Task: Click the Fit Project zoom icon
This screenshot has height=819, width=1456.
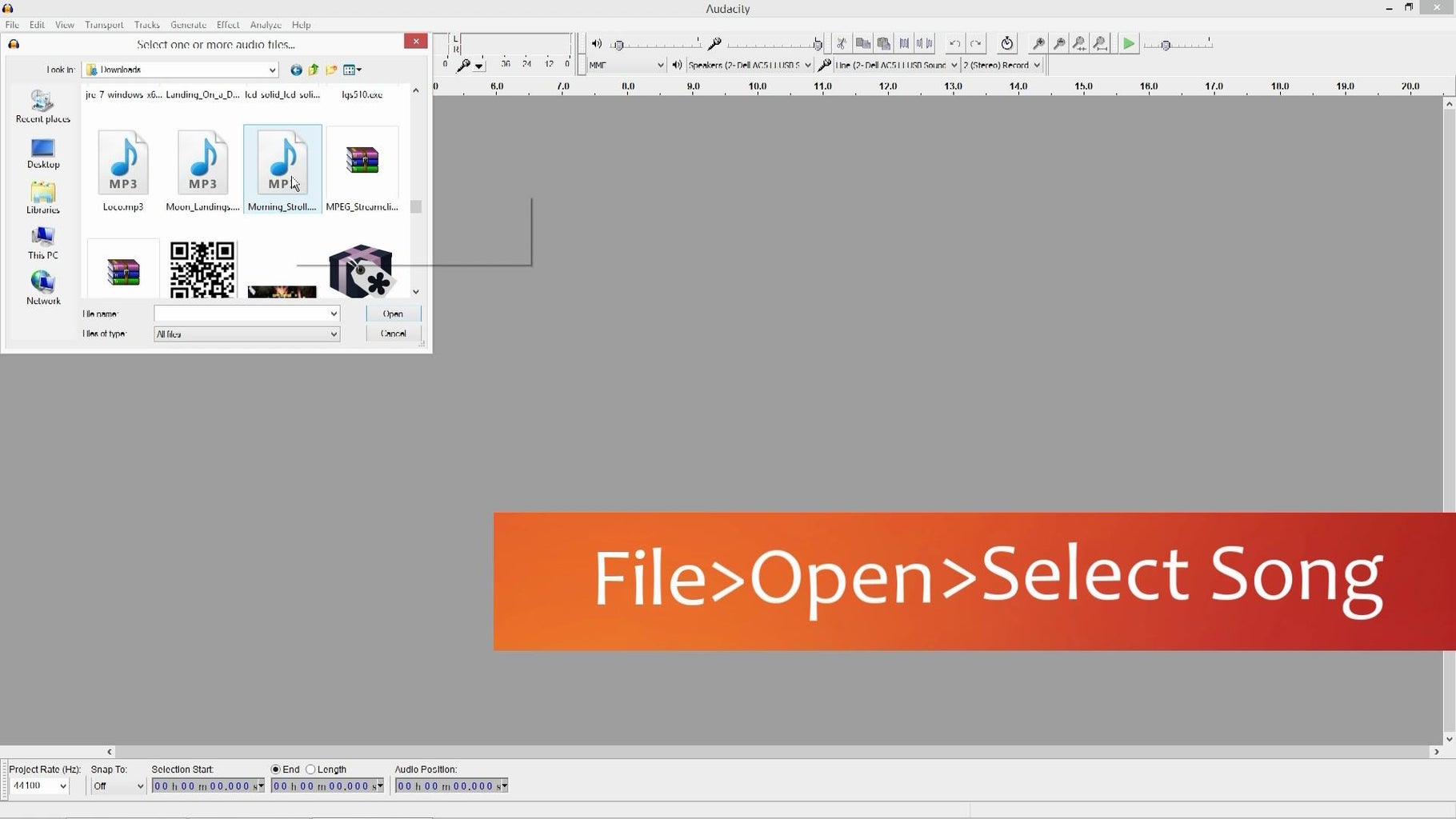Action: [1101, 44]
